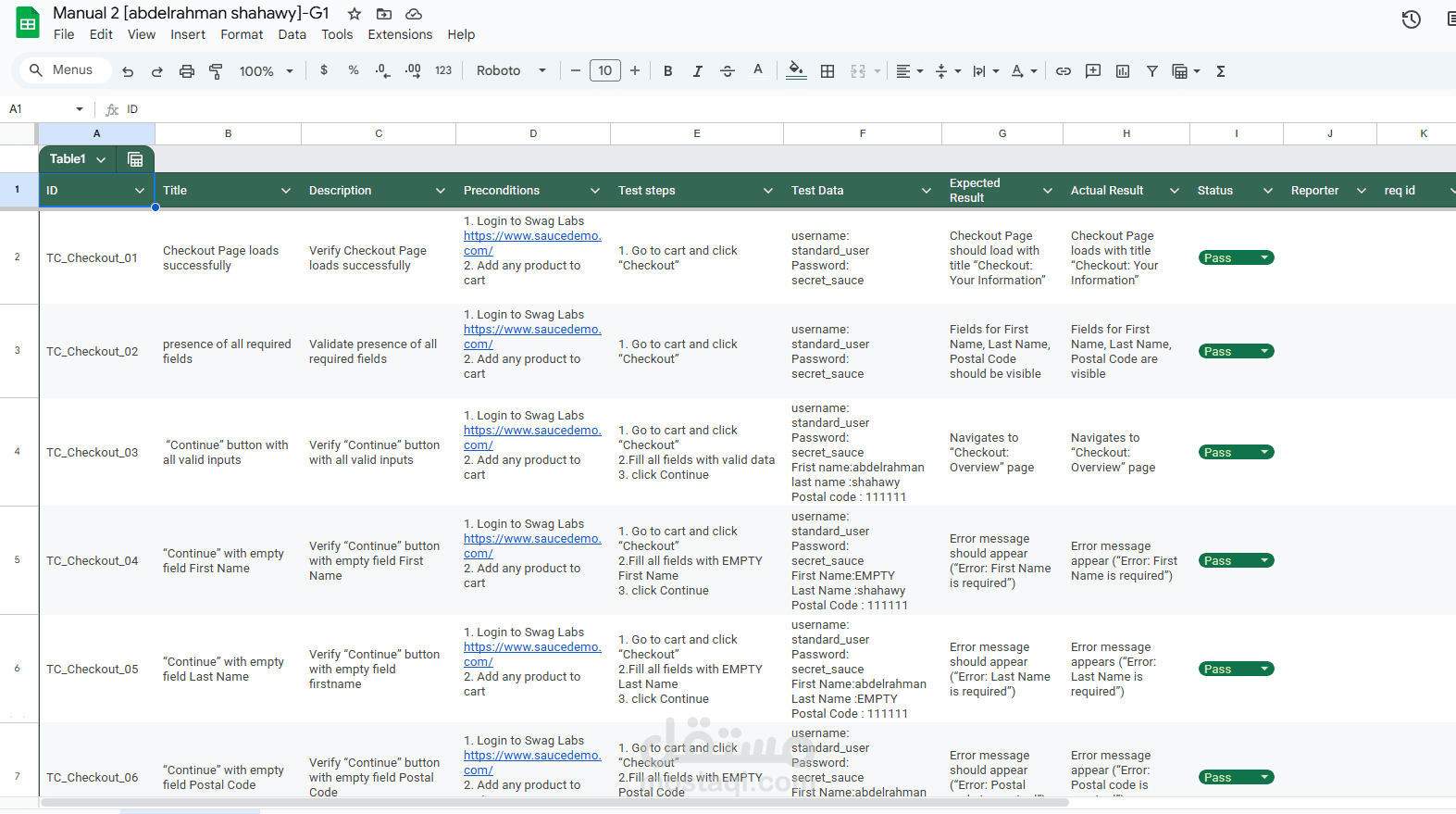Toggle bold formatting
The height and width of the screenshot is (814, 1456).
(x=667, y=71)
